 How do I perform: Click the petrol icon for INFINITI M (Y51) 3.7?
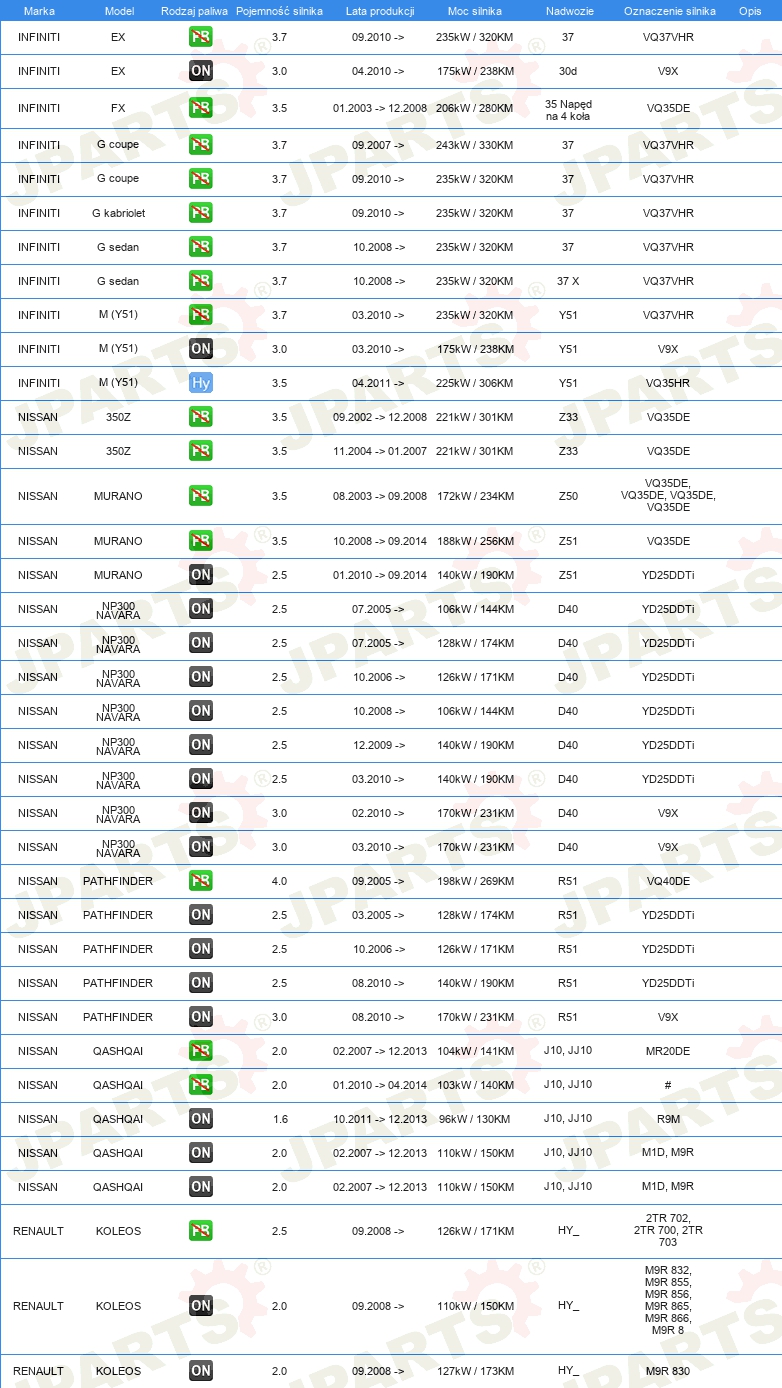pyautogui.click(x=201, y=315)
